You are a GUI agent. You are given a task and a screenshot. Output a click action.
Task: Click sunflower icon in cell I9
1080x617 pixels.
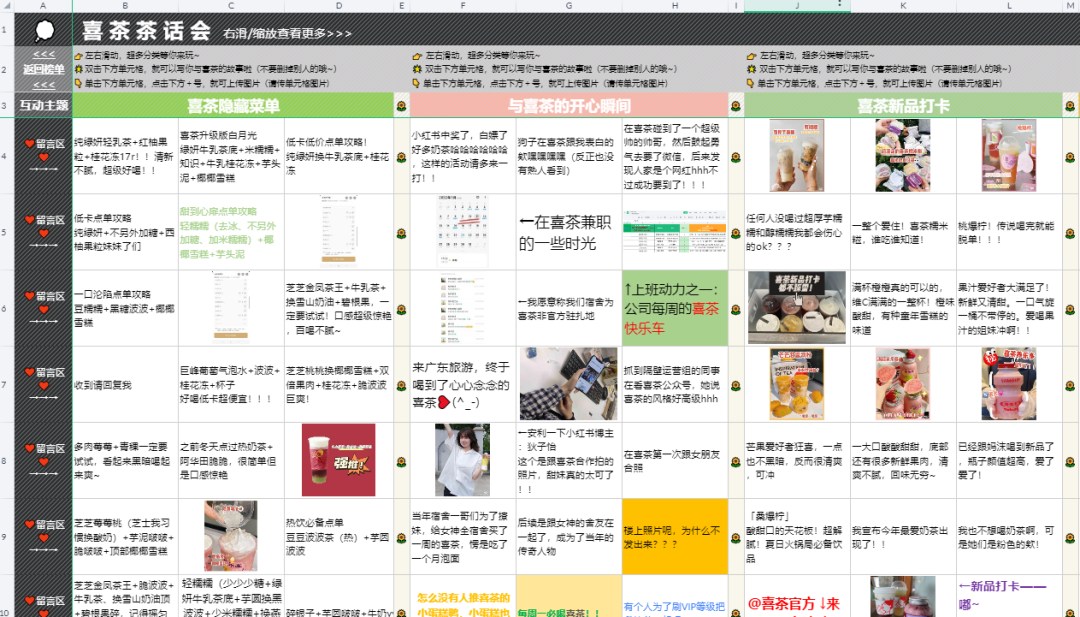pyautogui.click(x=736, y=537)
